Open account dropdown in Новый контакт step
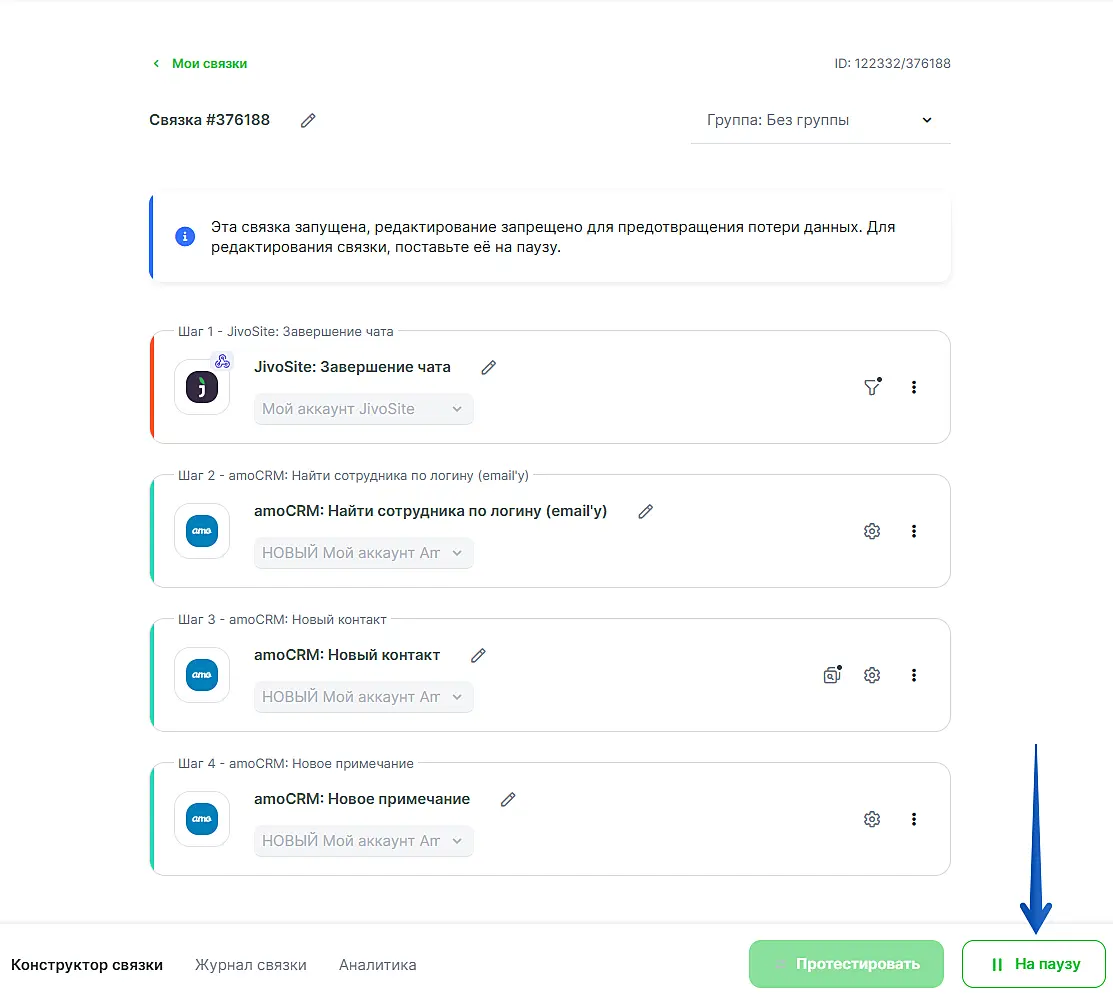 pos(363,697)
